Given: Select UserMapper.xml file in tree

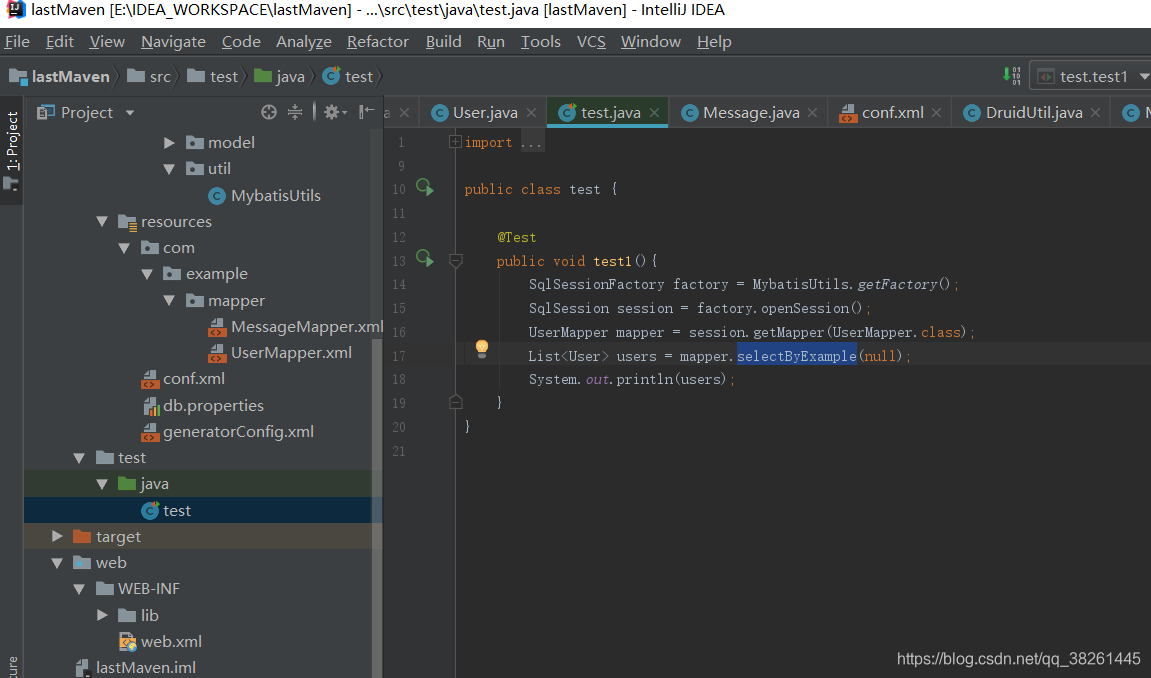Looking at the screenshot, I should 280,353.
